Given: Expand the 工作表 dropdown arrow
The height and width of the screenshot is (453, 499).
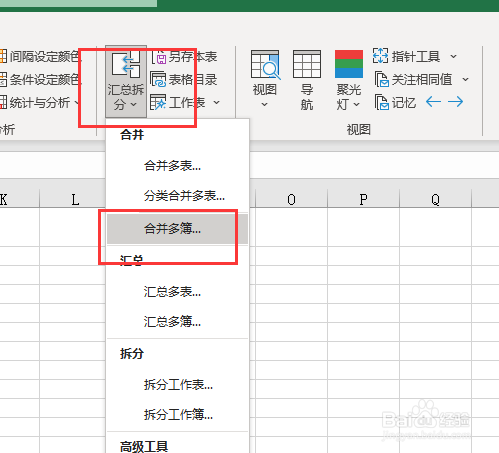Looking at the screenshot, I should (217, 102).
